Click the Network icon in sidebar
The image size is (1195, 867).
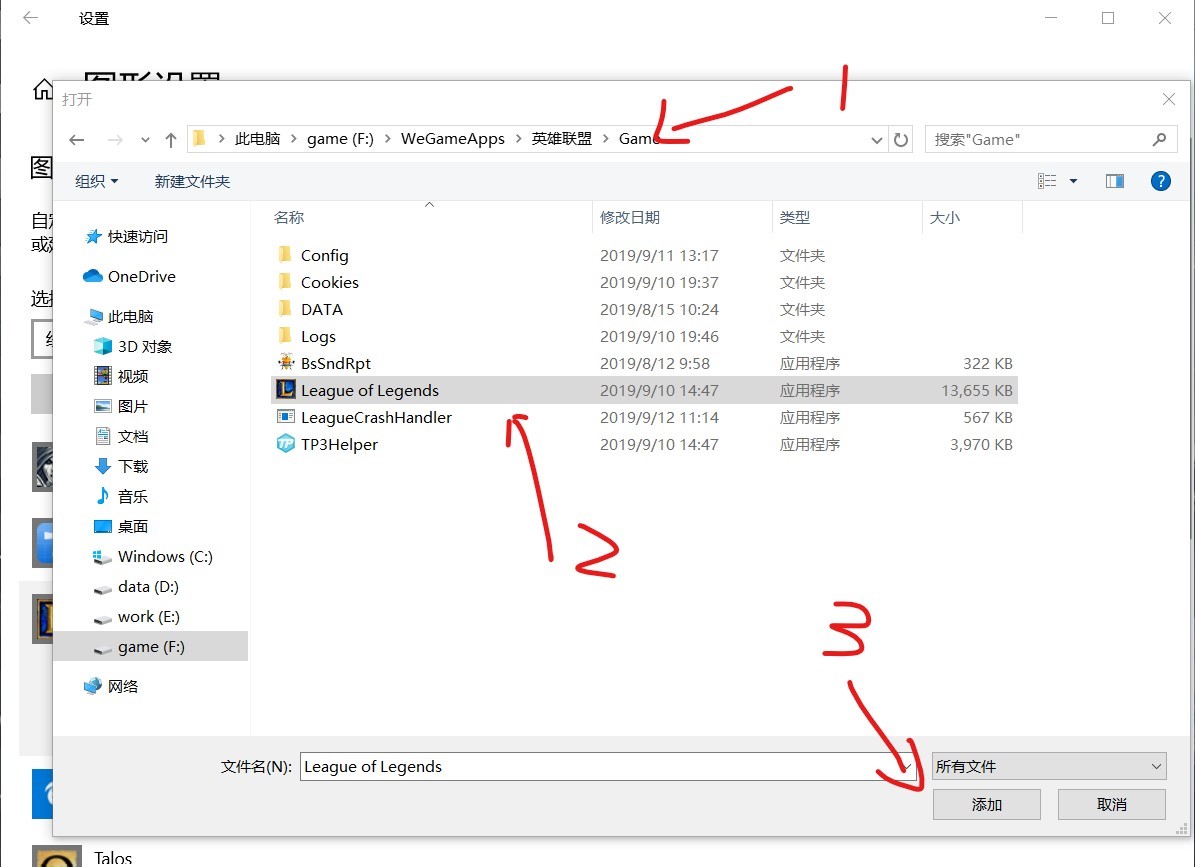(92, 686)
